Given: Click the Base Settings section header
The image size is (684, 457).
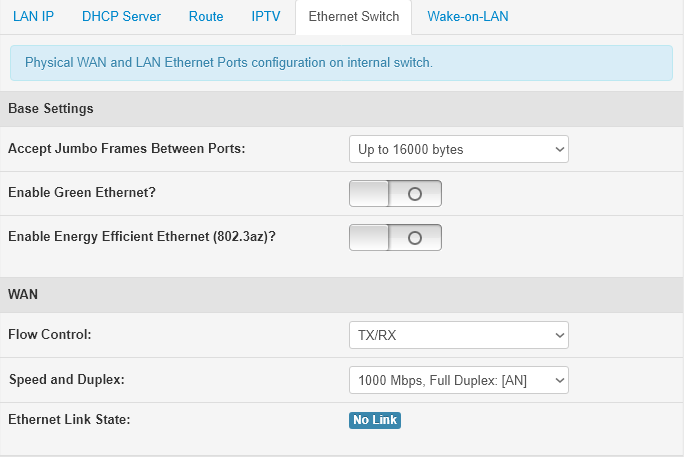Looking at the screenshot, I should (51, 108).
